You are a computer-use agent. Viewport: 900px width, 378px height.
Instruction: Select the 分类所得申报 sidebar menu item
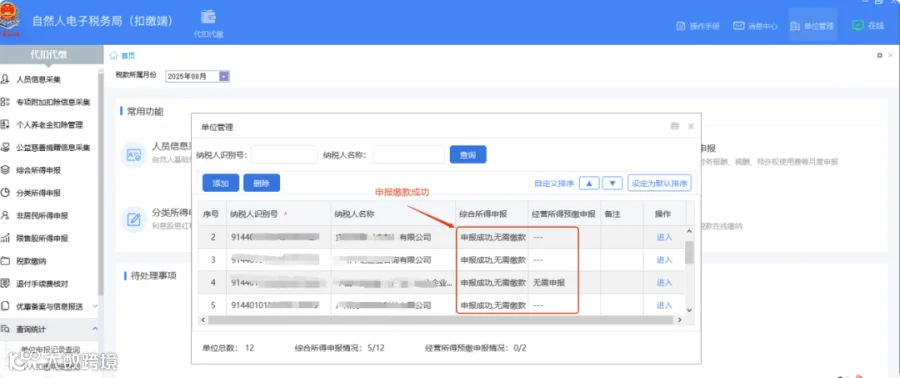pyautogui.click(x=38, y=193)
